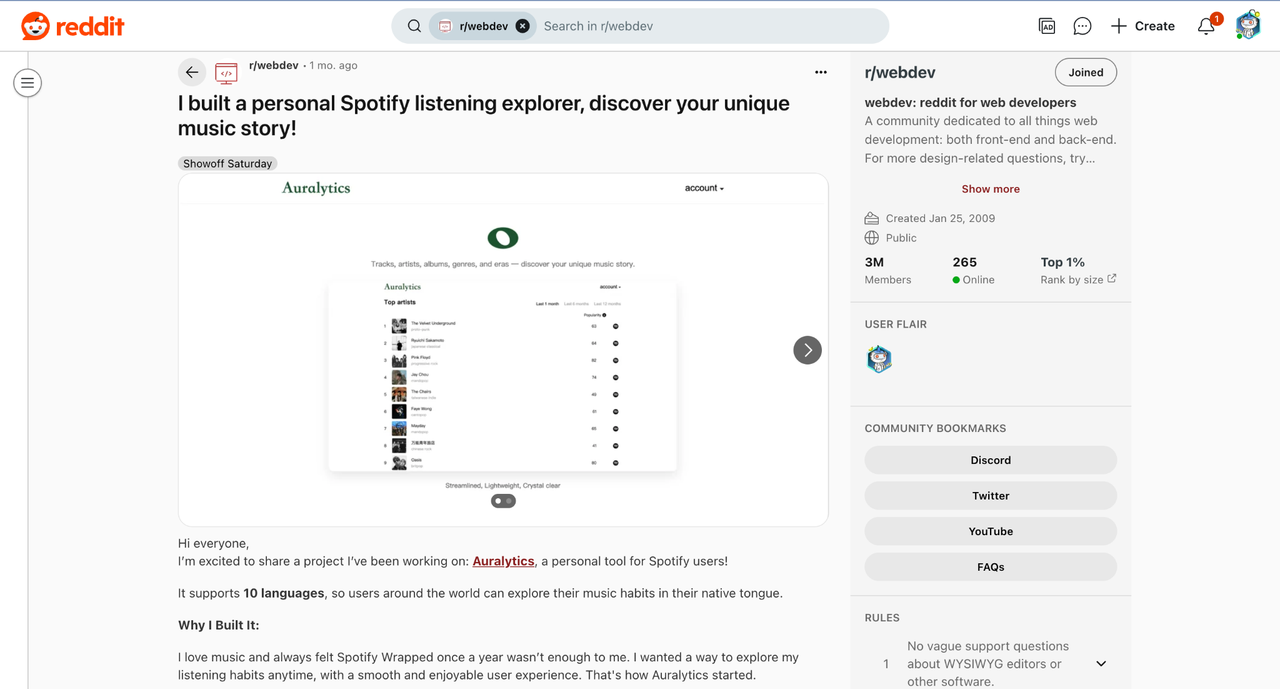The height and width of the screenshot is (689, 1280).
Task: Open the user avatar menu
Action: click(x=1248, y=26)
